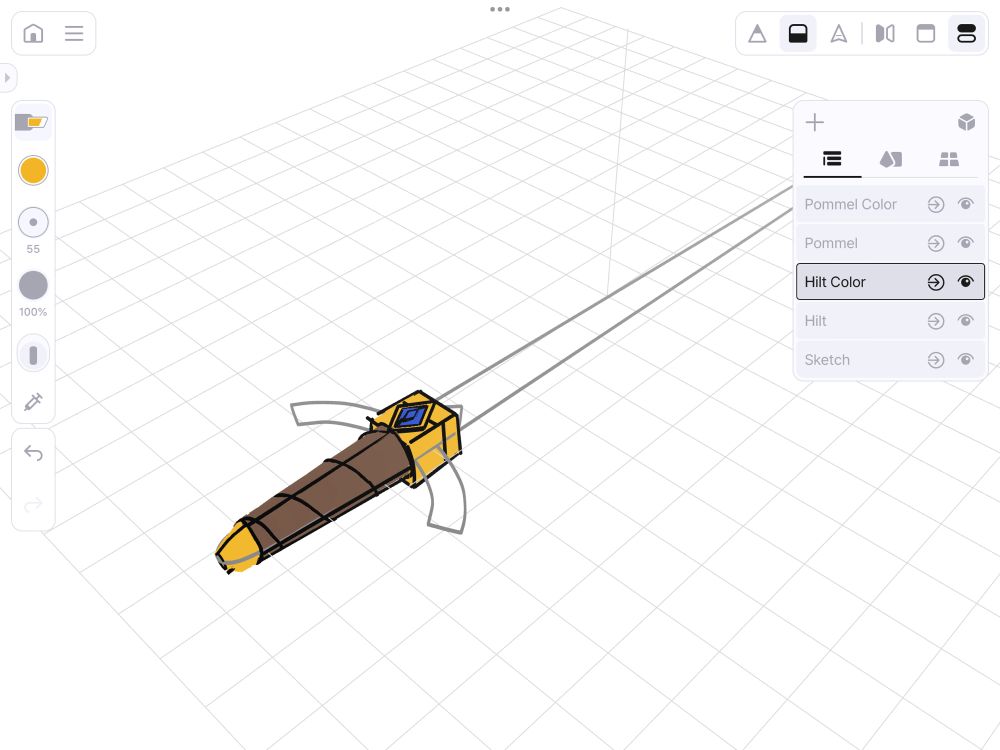Click the yellow pommel tip

pos(237,548)
